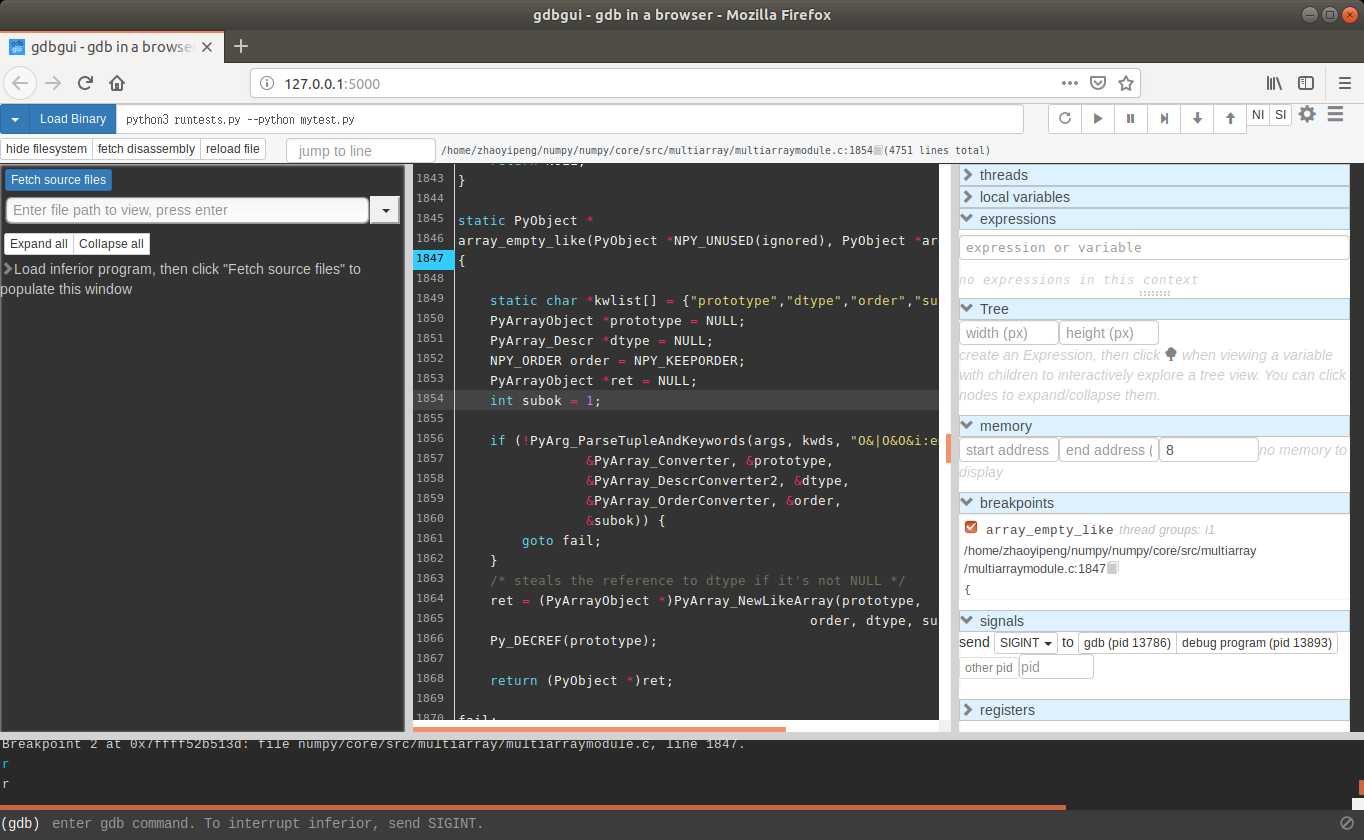Expand the registers section
Screen dimensions: 1364x840
pos(1154,710)
